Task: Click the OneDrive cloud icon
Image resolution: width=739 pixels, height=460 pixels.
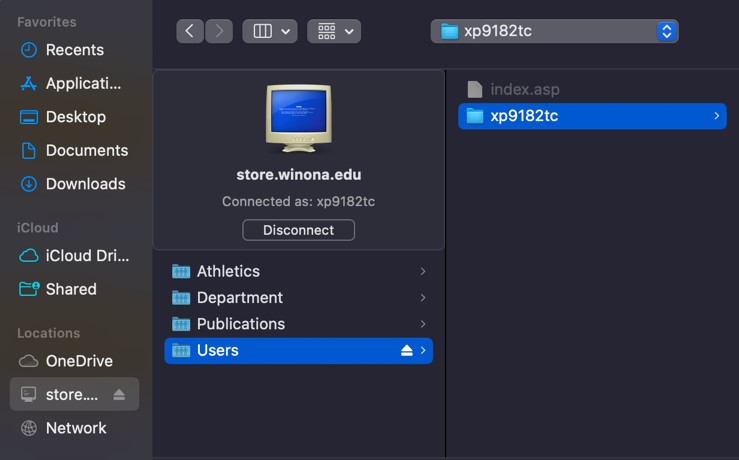Action: click(29, 361)
